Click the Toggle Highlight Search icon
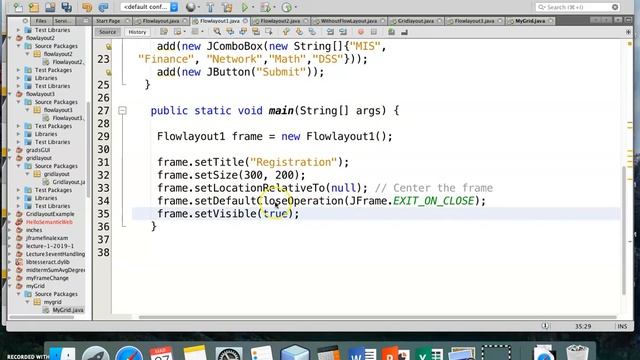This screenshot has height=360, width=640. pos(256,32)
